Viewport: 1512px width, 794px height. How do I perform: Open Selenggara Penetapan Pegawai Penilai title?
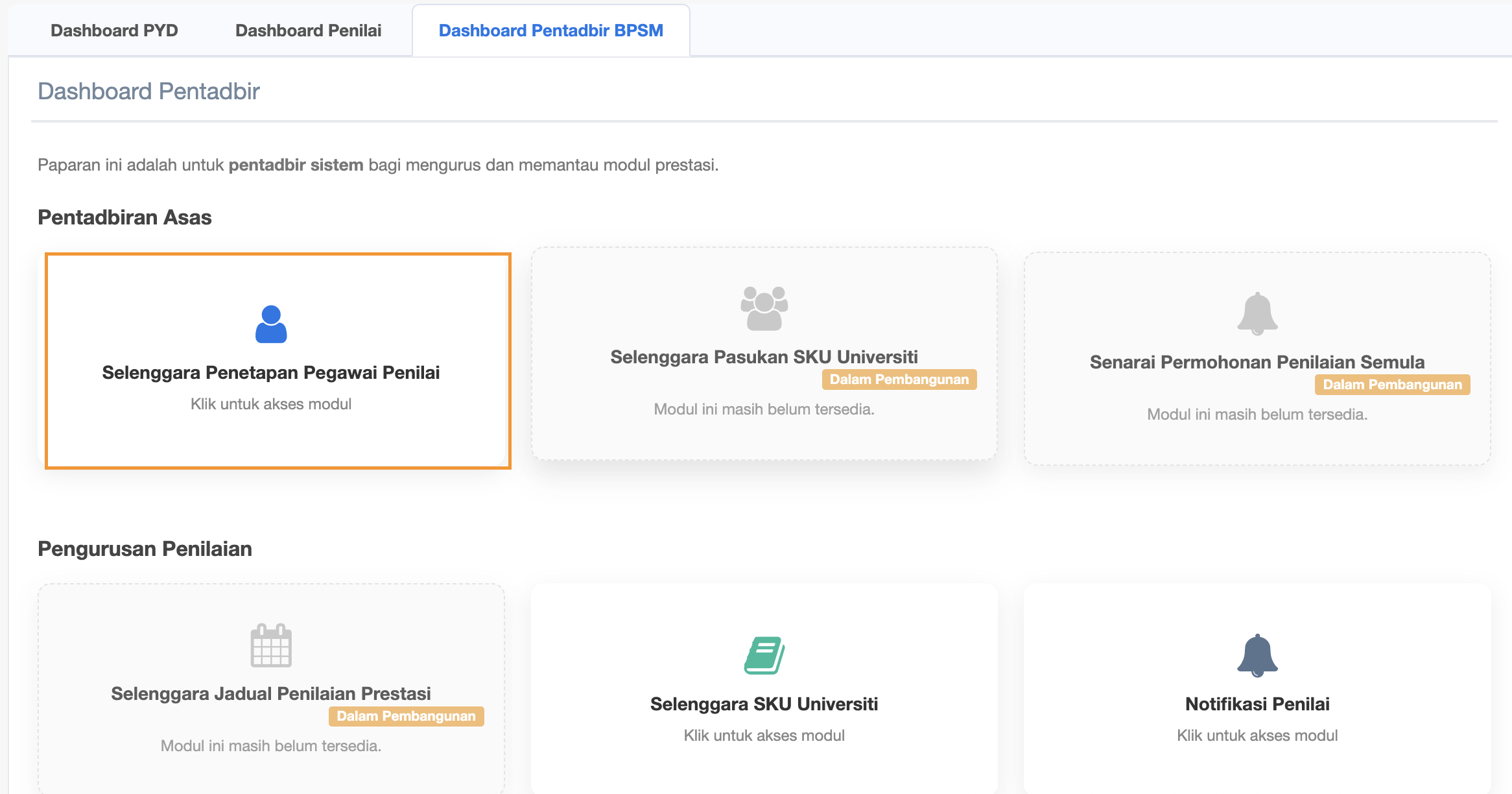(x=271, y=372)
